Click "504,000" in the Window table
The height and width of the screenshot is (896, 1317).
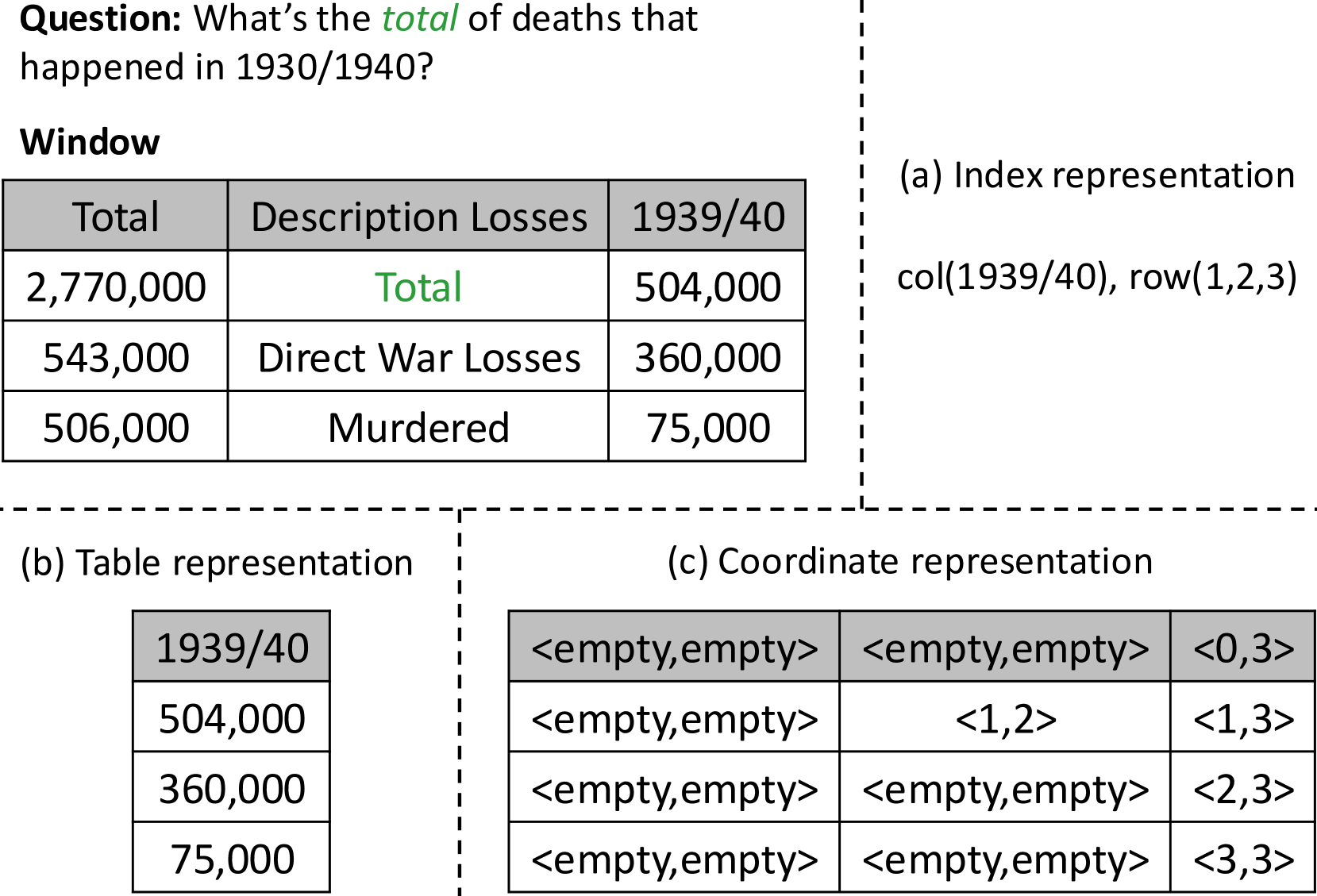(x=707, y=286)
